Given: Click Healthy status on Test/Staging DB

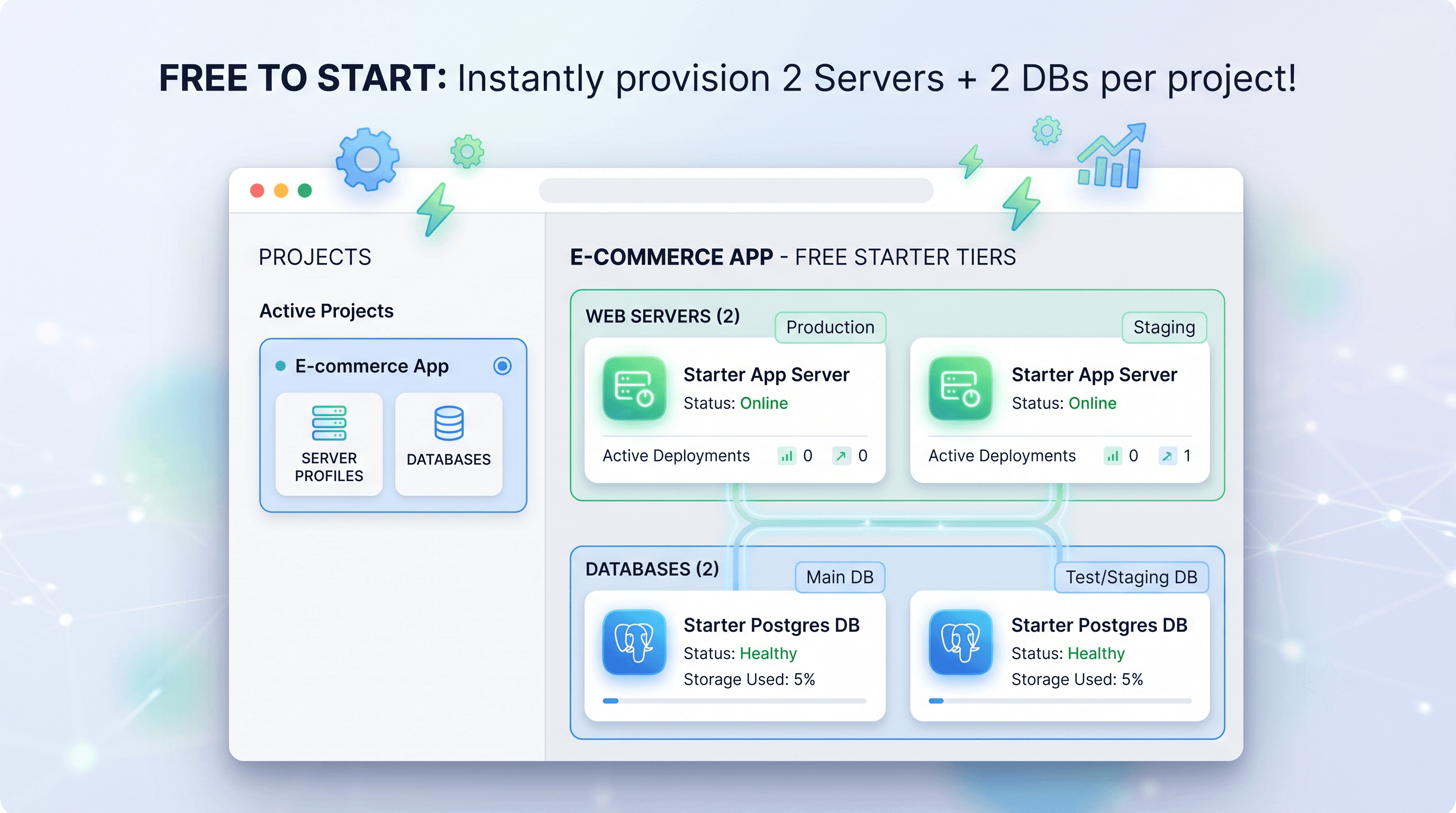Looking at the screenshot, I should tap(1096, 654).
